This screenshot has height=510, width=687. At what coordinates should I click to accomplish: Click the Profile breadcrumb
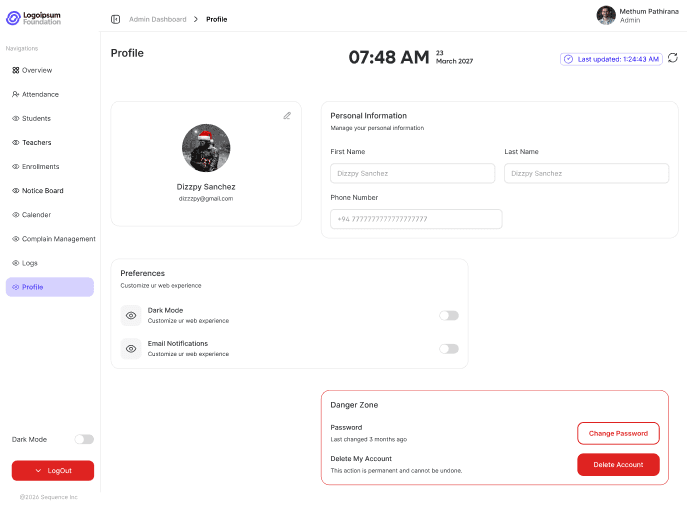click(x=216, y=19)
